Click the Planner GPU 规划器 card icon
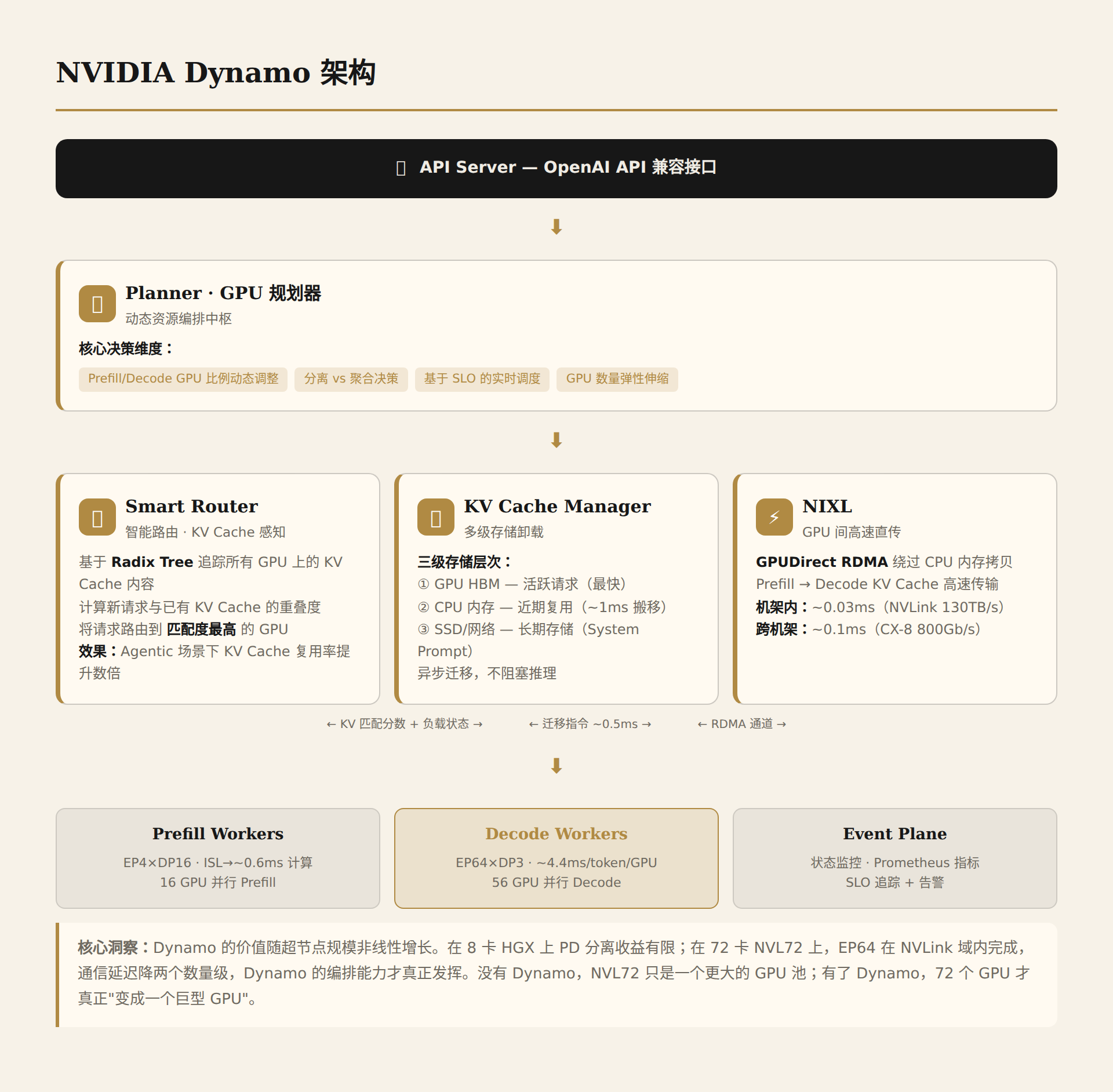 [x=97, y=304]
